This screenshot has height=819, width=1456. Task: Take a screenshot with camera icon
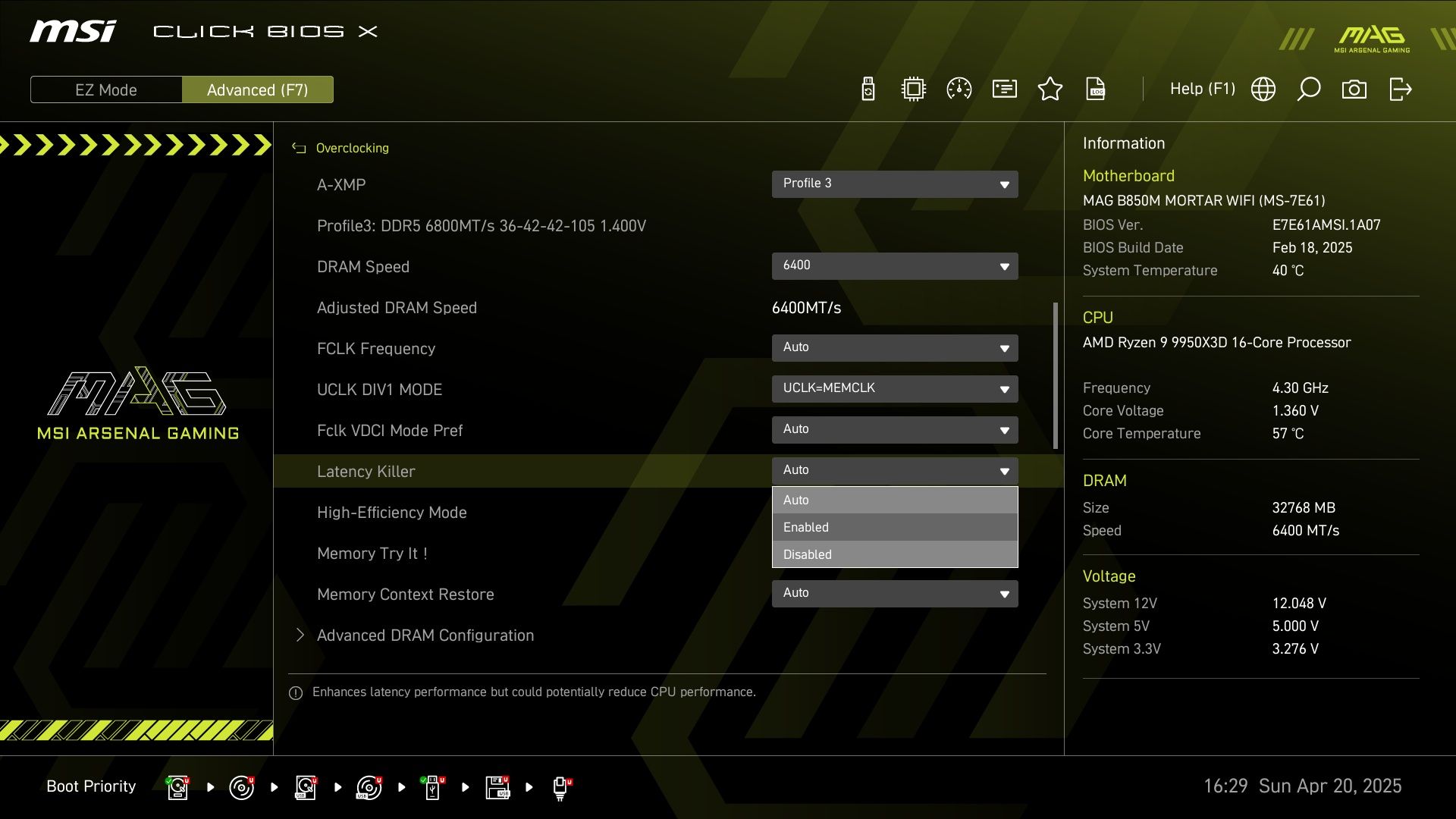(x=1354, y=89)
